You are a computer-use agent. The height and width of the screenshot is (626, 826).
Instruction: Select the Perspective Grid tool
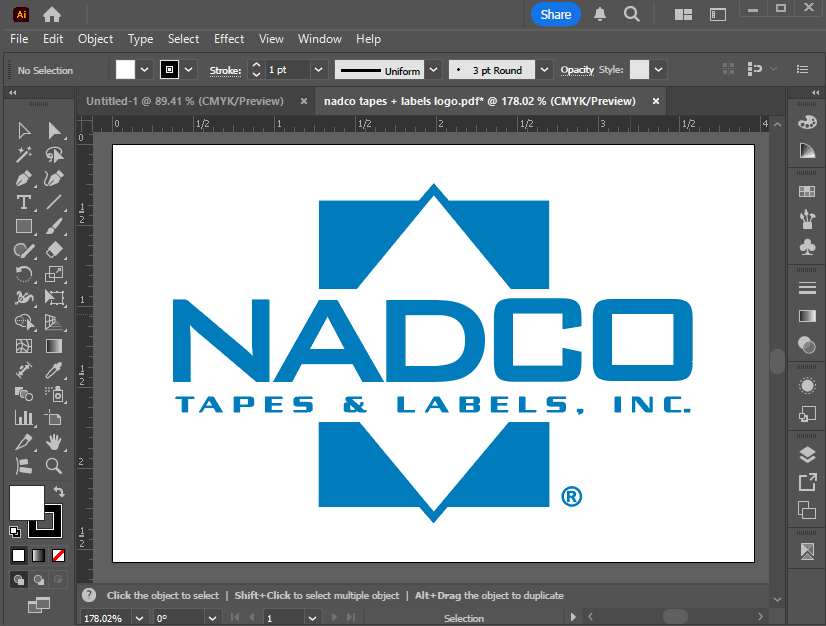pyautogui.click(x=54, y=322)
